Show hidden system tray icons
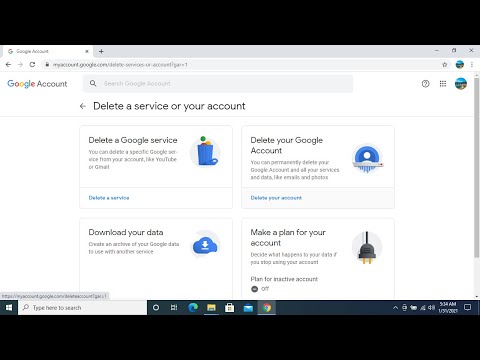This screenshot has height=360, width=480. [395, 308]
